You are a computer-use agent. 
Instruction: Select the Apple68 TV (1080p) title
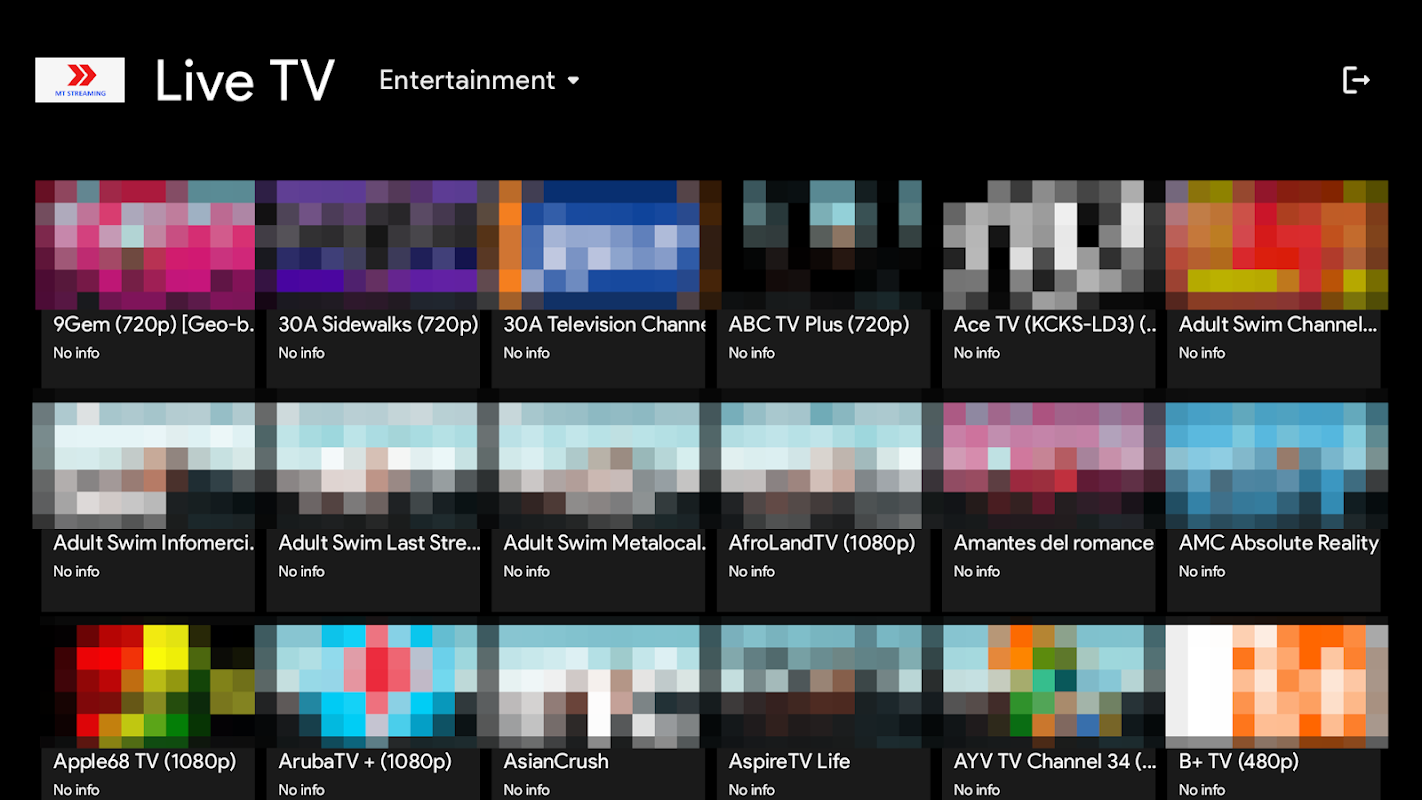click(x=145, y=761)
